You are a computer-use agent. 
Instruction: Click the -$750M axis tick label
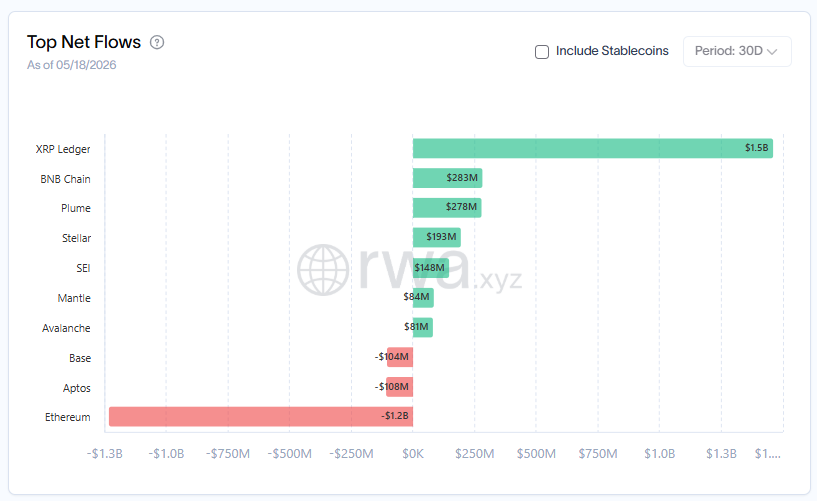[228, 454]
